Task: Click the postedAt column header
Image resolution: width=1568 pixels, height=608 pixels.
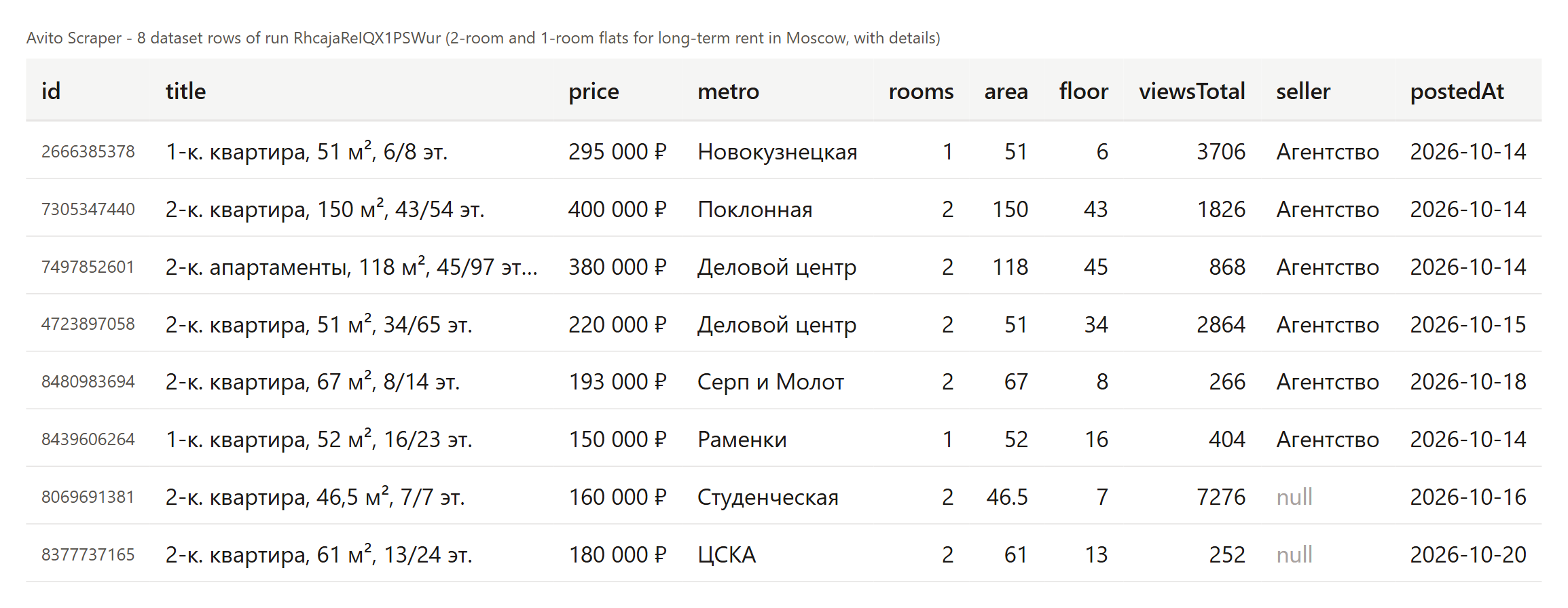Action: [1457, 91]
